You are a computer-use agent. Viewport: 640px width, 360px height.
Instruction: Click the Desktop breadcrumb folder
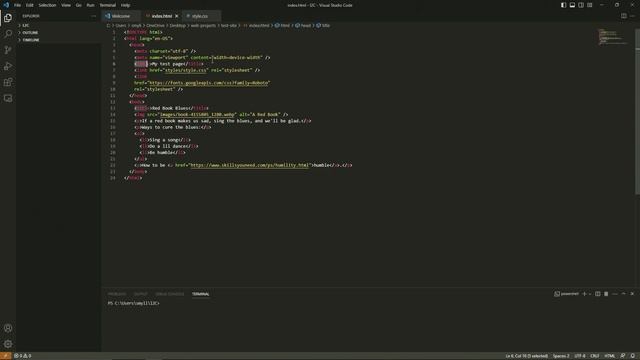(x=178, y=25)
